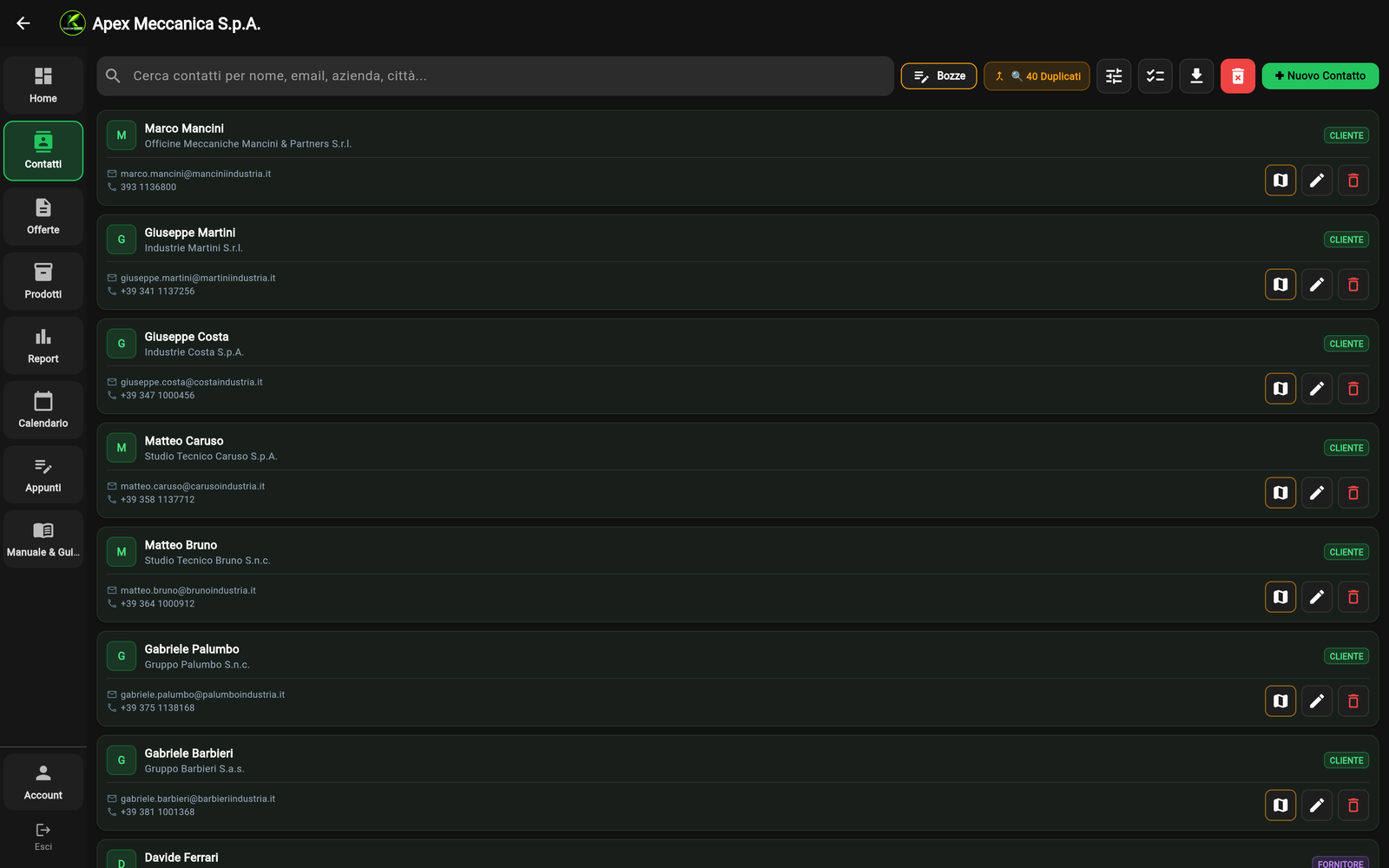Click the contact search field

[x=495, y=76]
